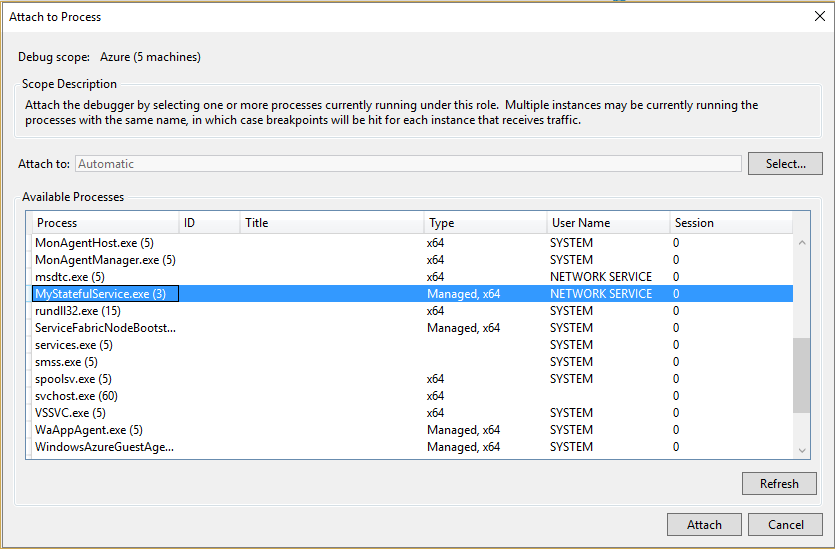Image resolution: width=835 pixels, height=549 pixels.
Task: Select WindowsAzureGuestAge... process row
Action: click(x=412, y=447)
